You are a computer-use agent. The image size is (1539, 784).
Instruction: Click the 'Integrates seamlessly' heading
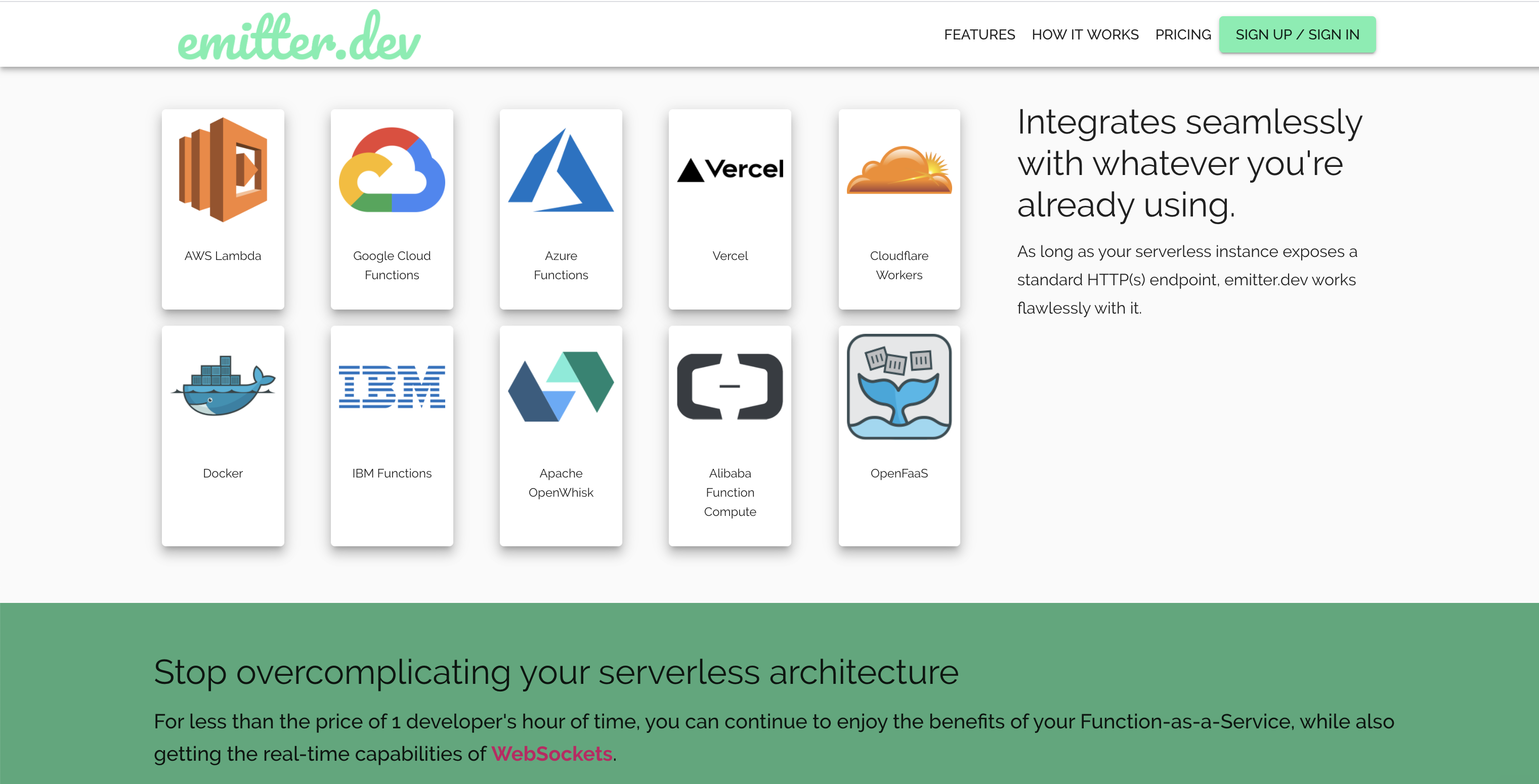[1190, 163]
